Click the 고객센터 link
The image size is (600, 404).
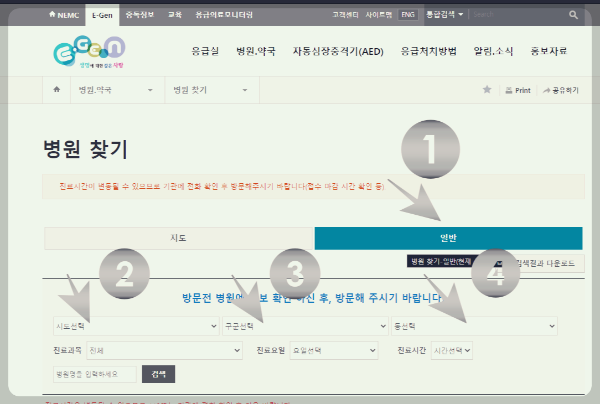[345, 15]
